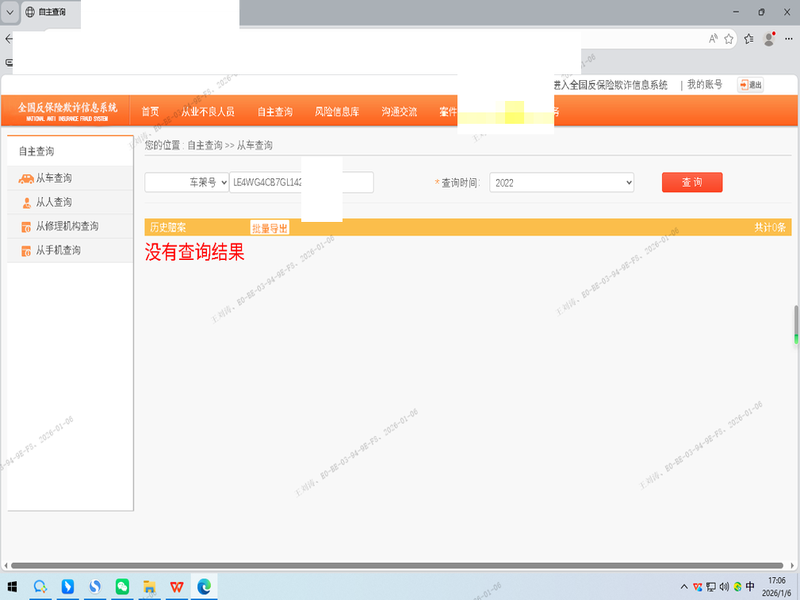The image size is (800, 600).
Task: Open the browser collections icon
Action: click(x=748, y=39)
